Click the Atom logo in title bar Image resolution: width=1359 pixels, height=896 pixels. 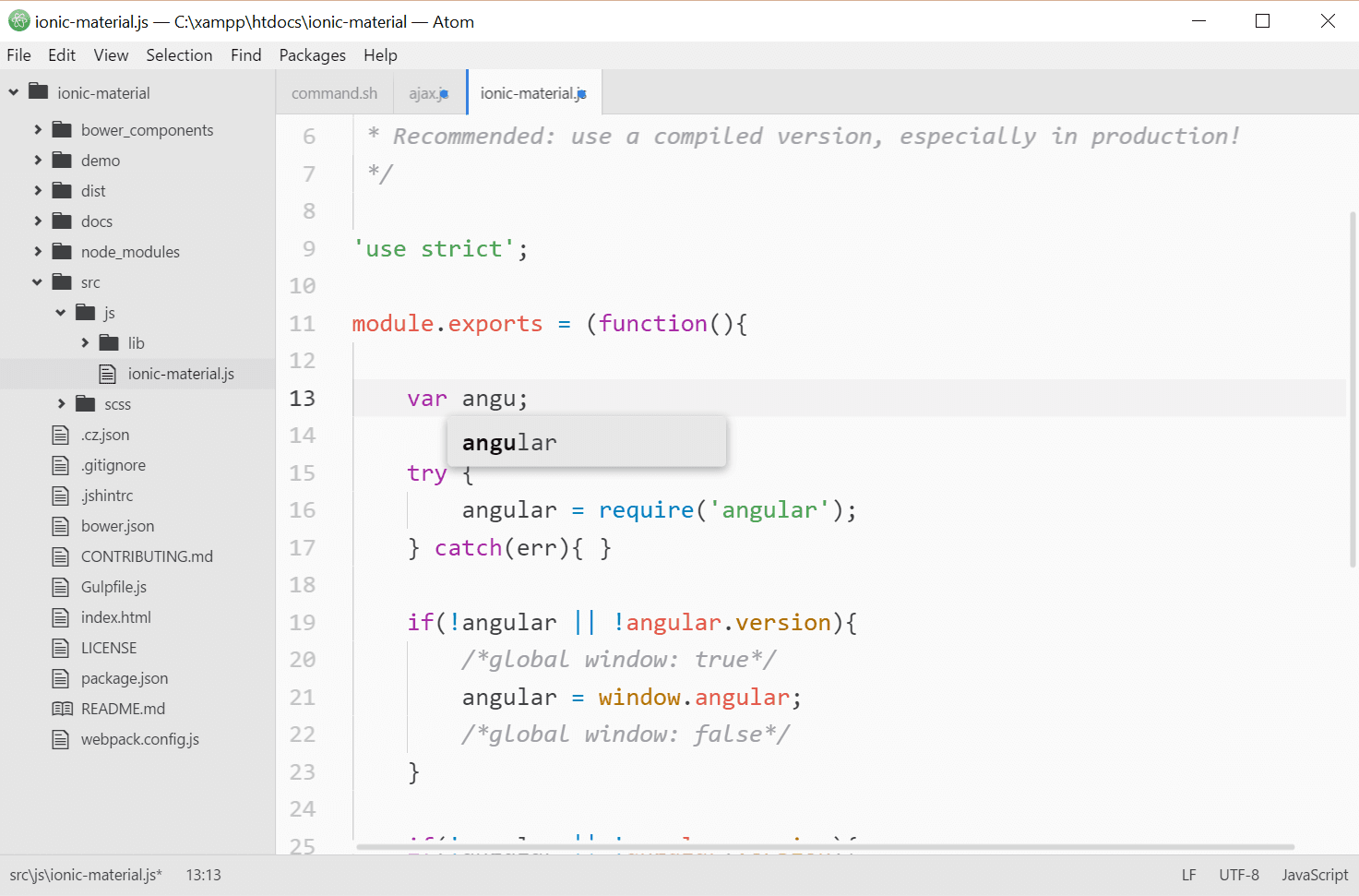point(18,21)
